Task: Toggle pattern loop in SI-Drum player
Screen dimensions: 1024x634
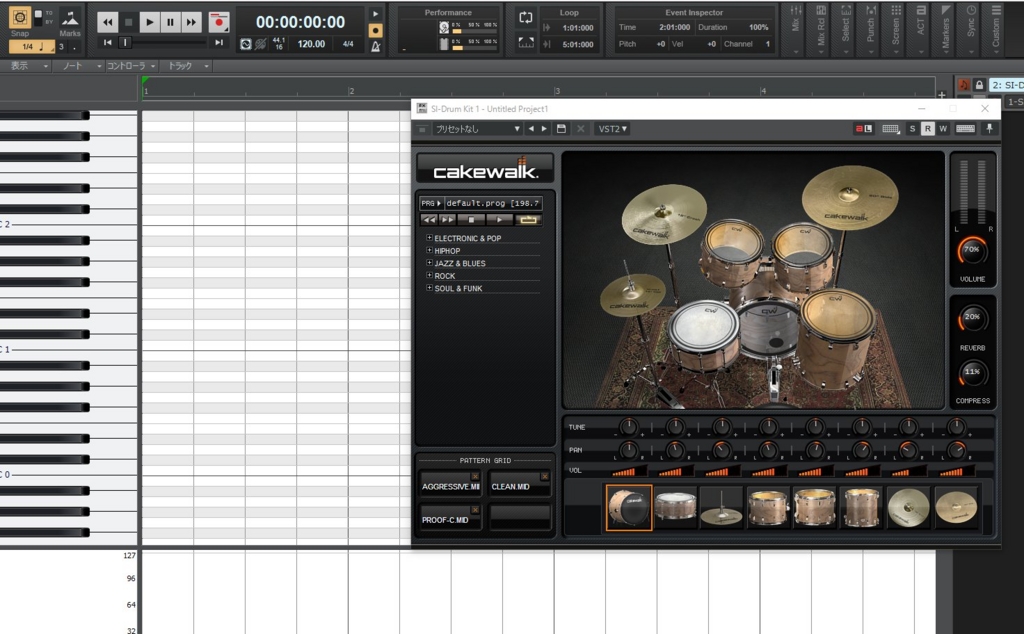Action: 528,220
